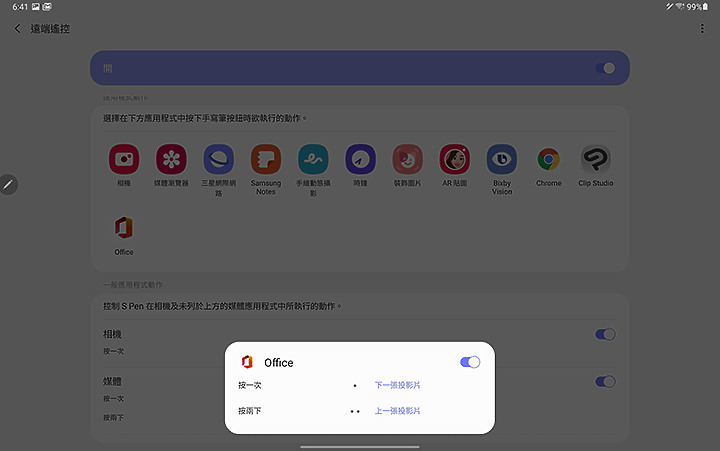This screenshot has width=720, height=451.
Task: Select the 相機 camera app icon
Action: click(124, 159)
